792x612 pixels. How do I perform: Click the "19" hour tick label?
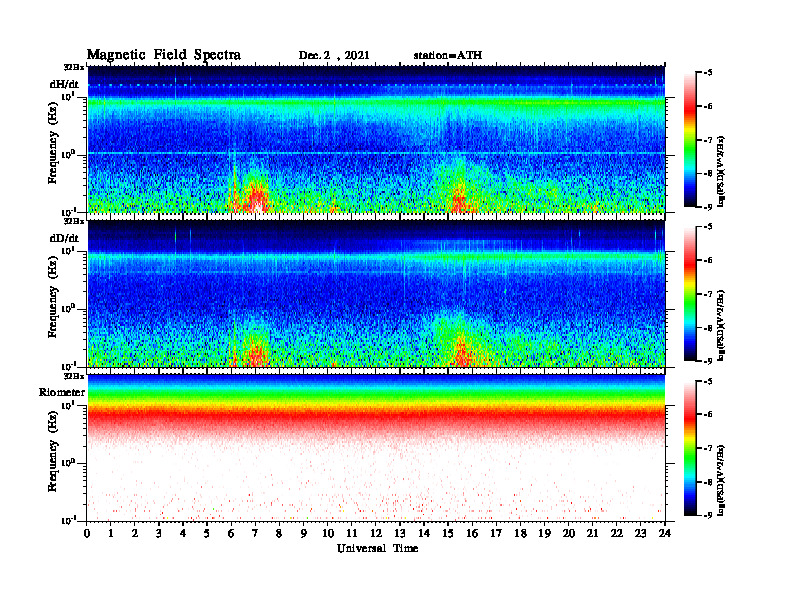(x=544, y=533)
